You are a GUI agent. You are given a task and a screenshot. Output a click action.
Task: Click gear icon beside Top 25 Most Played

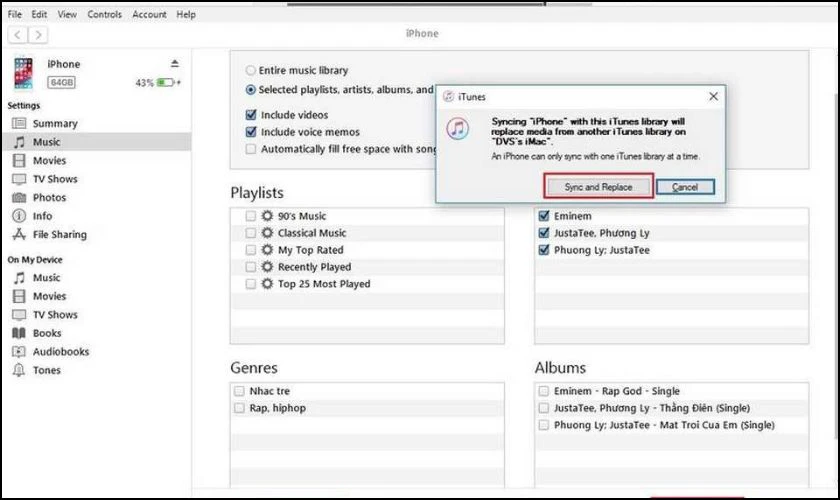(x=267, y=283)
